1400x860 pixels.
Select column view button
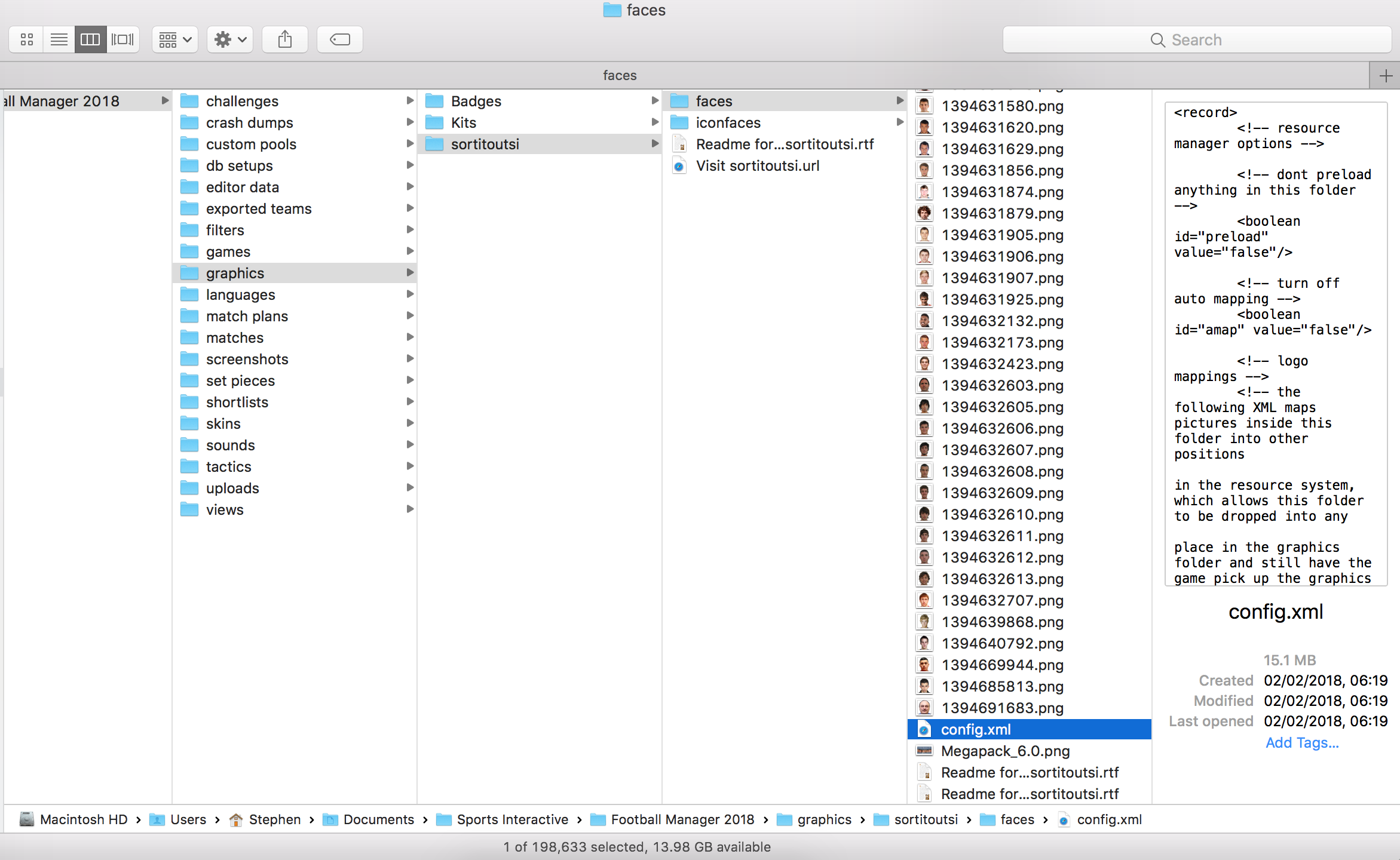click(x=90, y=39)
